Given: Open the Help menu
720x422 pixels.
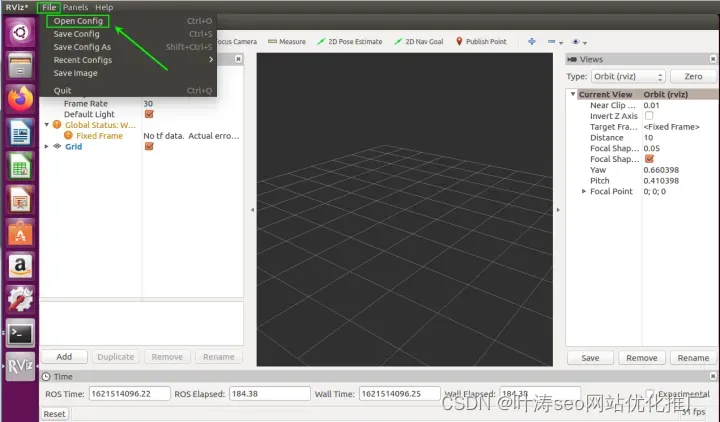Looking at the screenshot, I should 104,7.
